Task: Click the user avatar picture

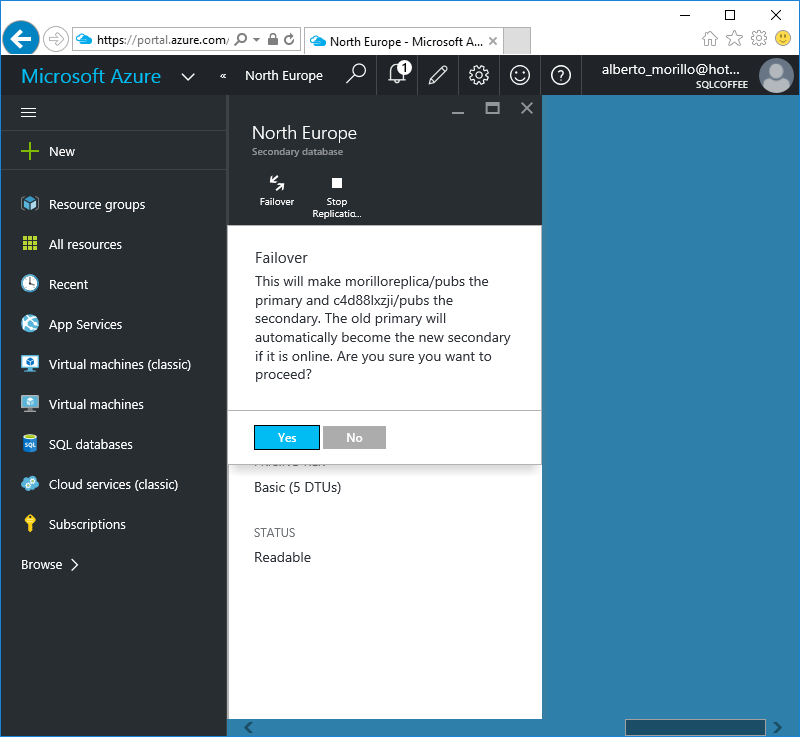Action: [x=776, y=75]
